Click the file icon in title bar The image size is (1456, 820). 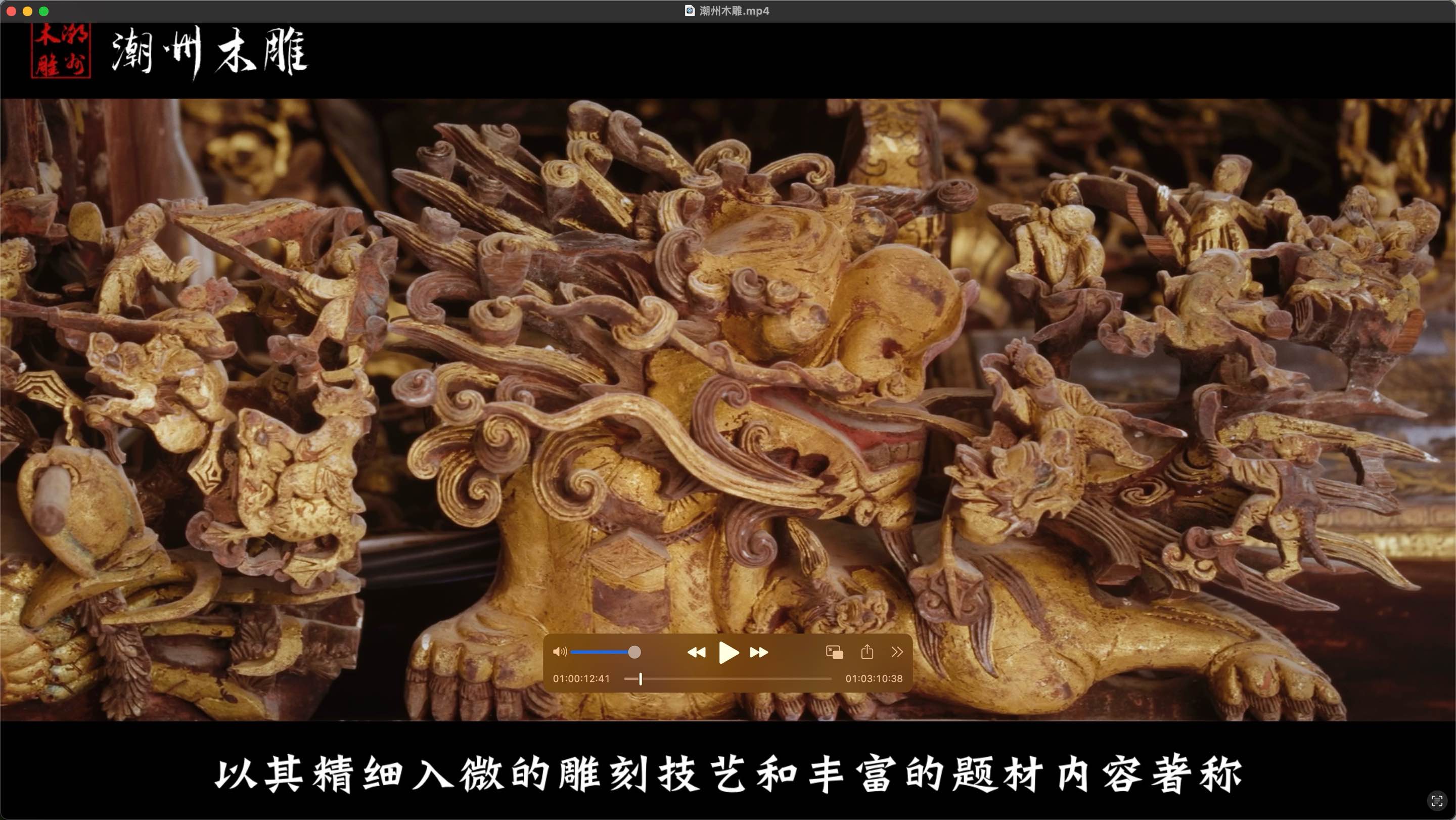[690, 11]
